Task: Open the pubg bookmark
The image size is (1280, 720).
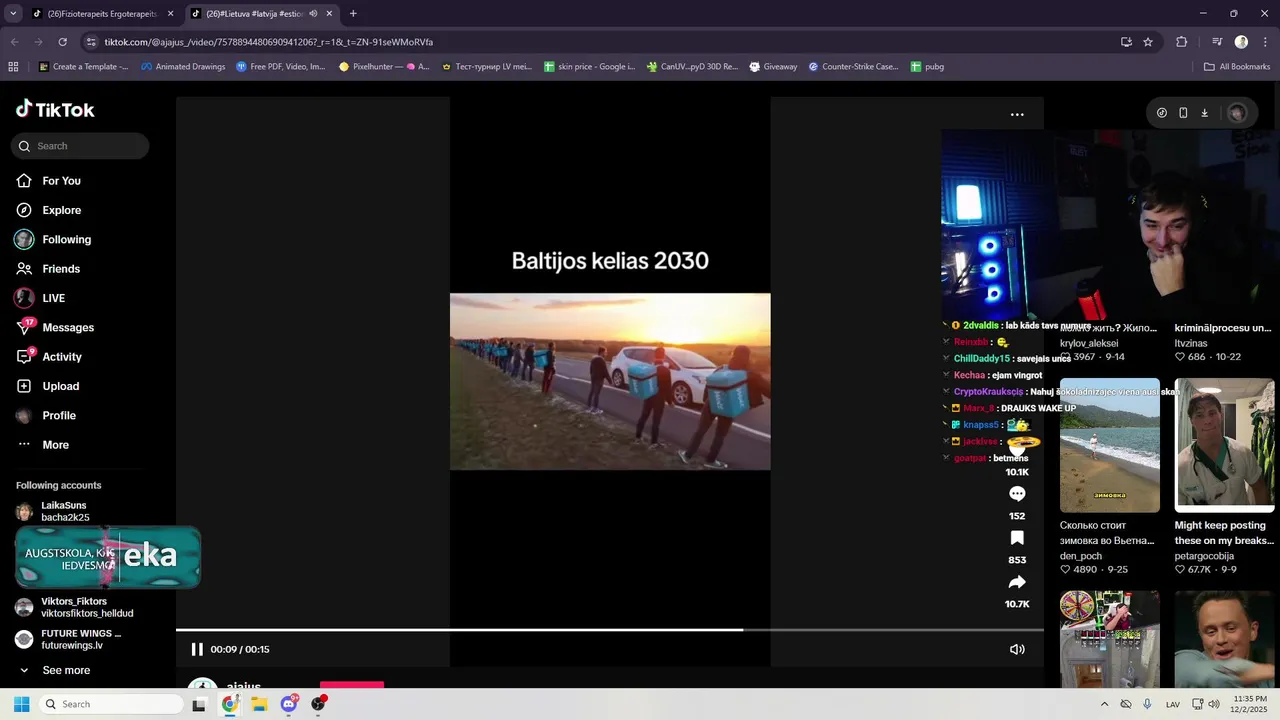Action: [927, 67]
